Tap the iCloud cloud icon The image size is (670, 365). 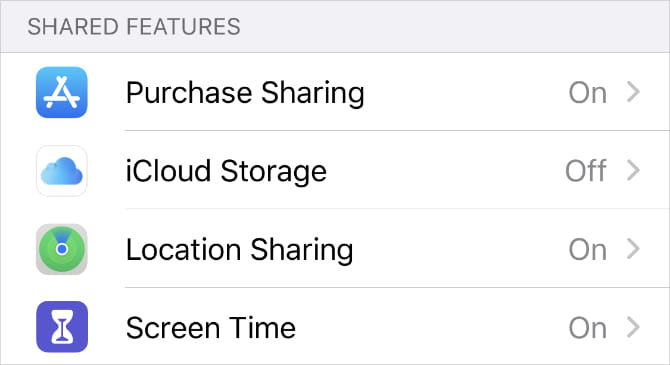click(62, 171)
